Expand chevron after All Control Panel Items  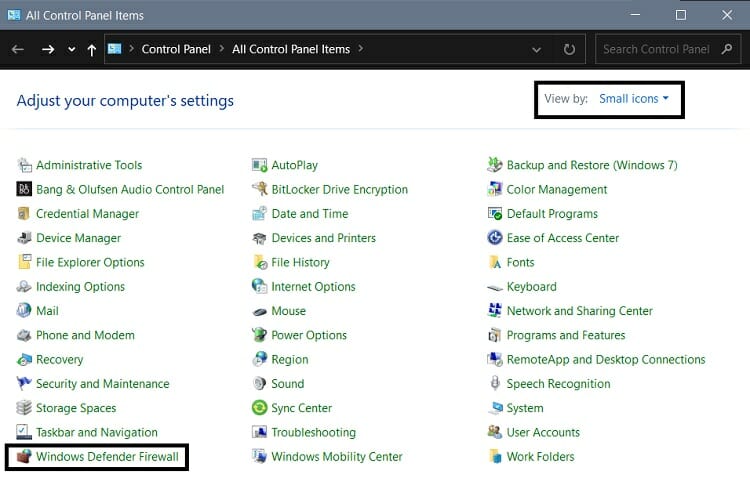tap(360, 48)
